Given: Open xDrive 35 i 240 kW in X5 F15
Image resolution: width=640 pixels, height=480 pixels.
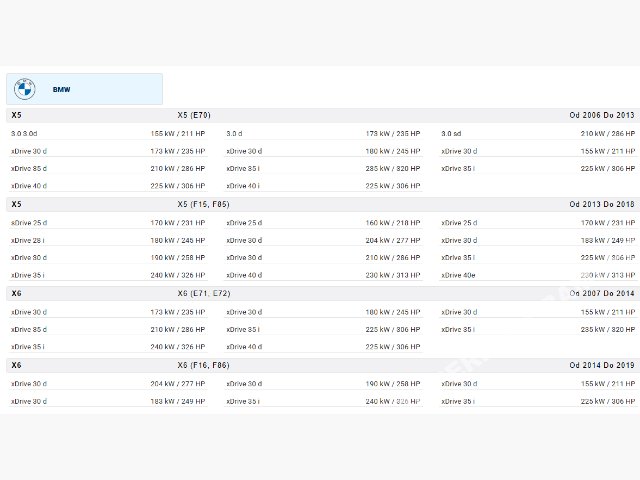Looking at the screenshot, I should coord(28,276).
